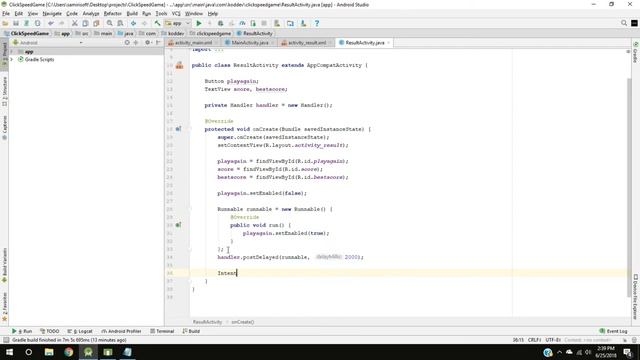The height and width of the screenshot is (360, 640).
Task: Open the UTF-8 encoding selector
Action: point(553,340)
